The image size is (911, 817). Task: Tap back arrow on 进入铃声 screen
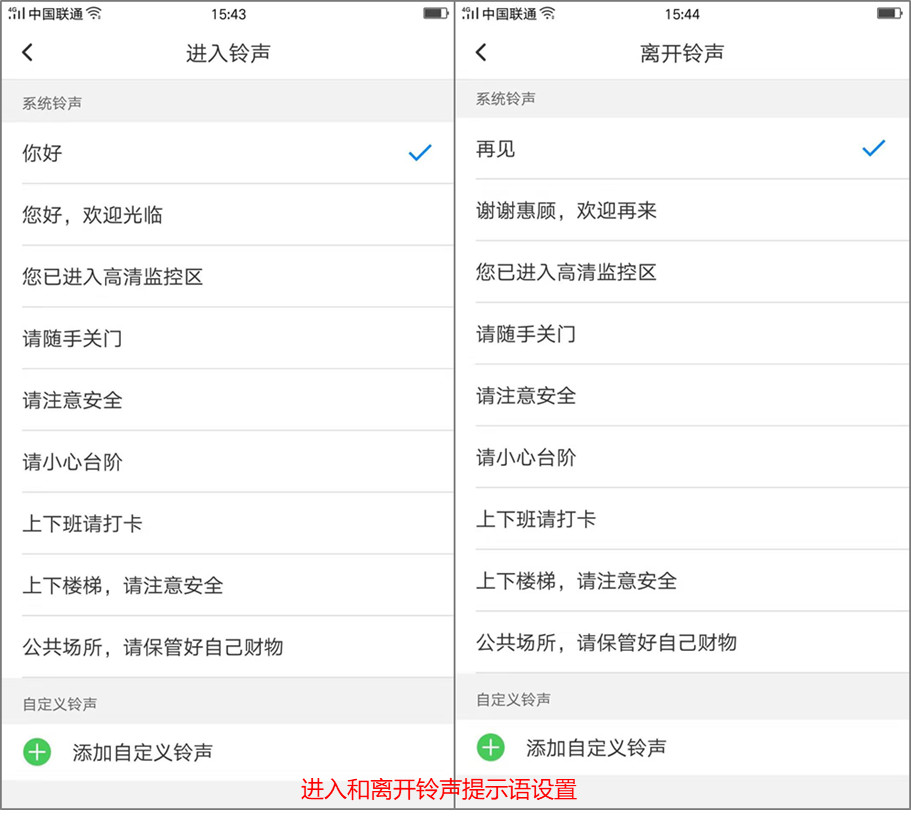(x=27, y=53)
